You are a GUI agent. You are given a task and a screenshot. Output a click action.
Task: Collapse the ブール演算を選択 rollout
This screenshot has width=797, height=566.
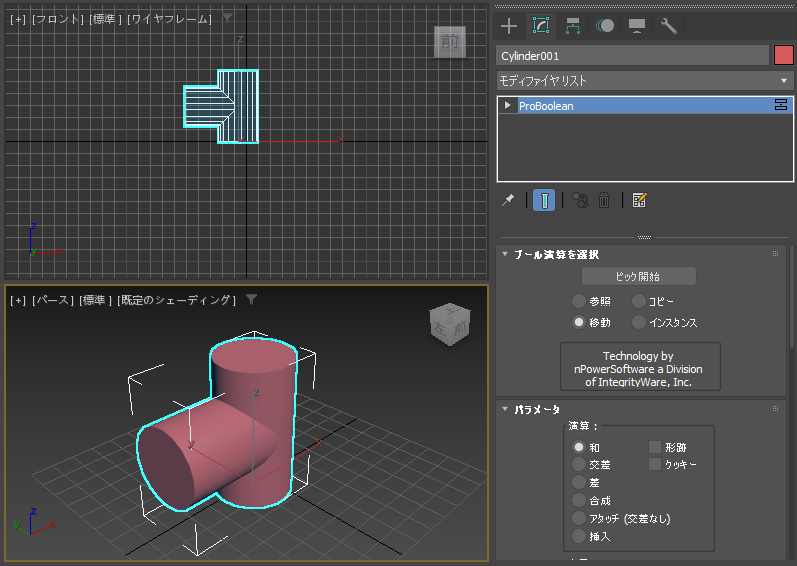[x=505, y=254]
